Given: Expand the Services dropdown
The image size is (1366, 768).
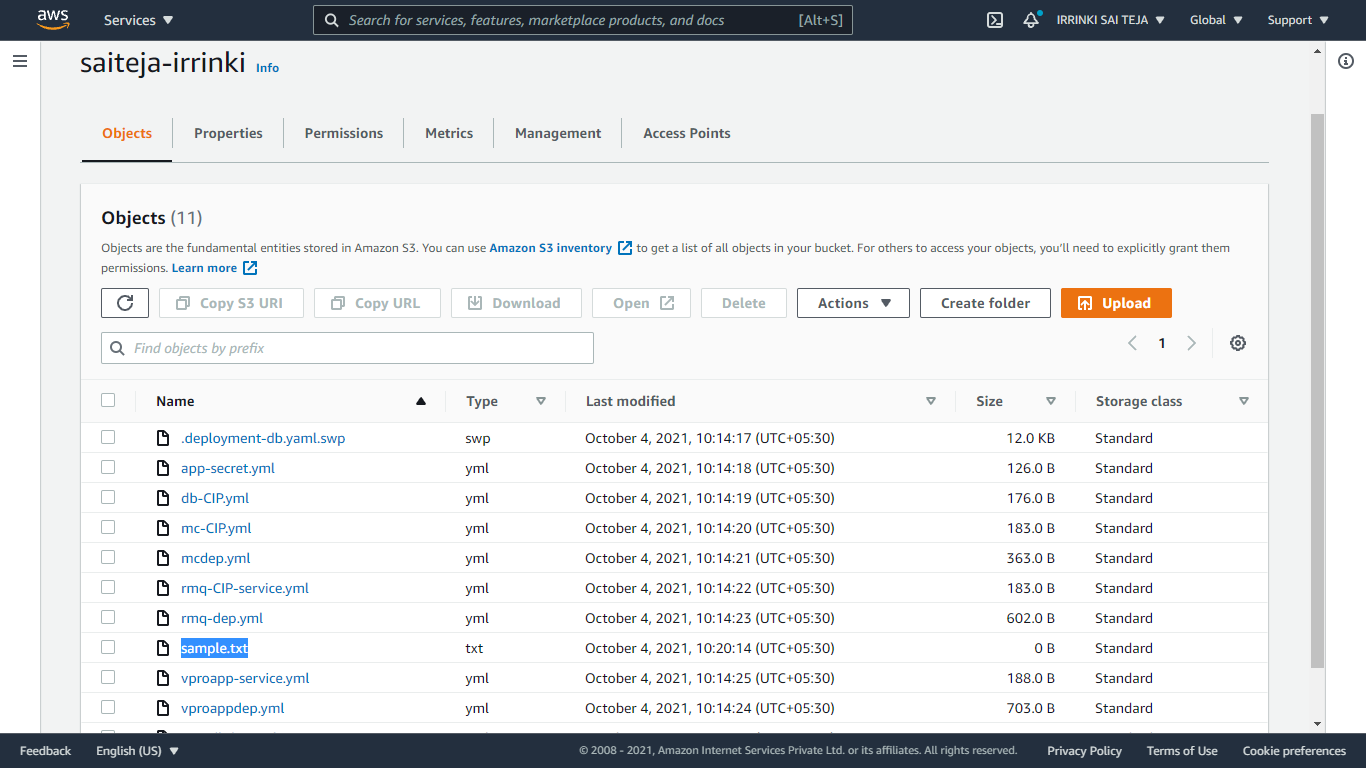Looking at the screenshot, I should pyautogui.click(x=138, y=20).
